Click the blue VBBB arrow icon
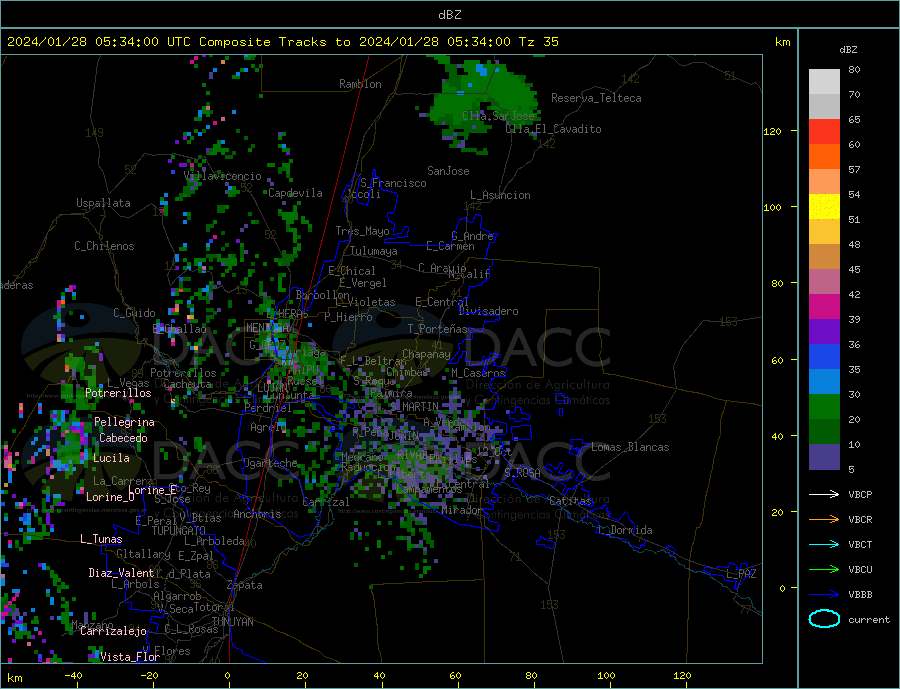 pyautogui.click(x=824, y=594)
